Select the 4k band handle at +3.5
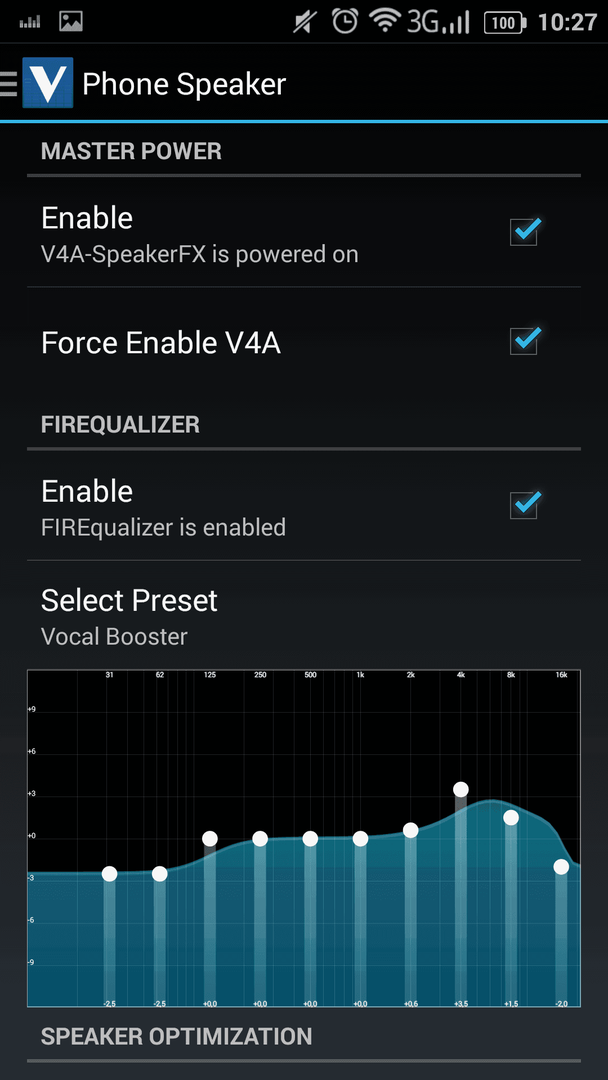 [x=461, y=789]
